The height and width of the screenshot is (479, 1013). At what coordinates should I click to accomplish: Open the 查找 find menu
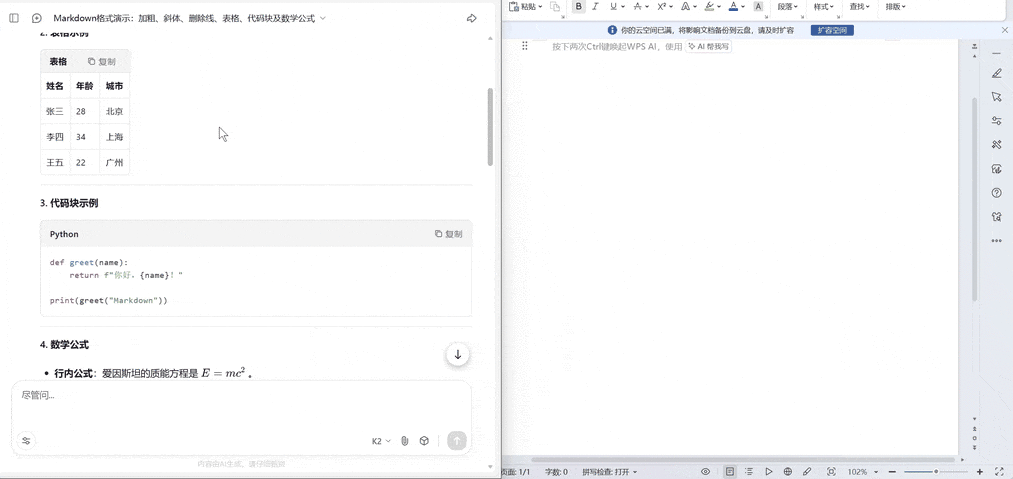859,6
